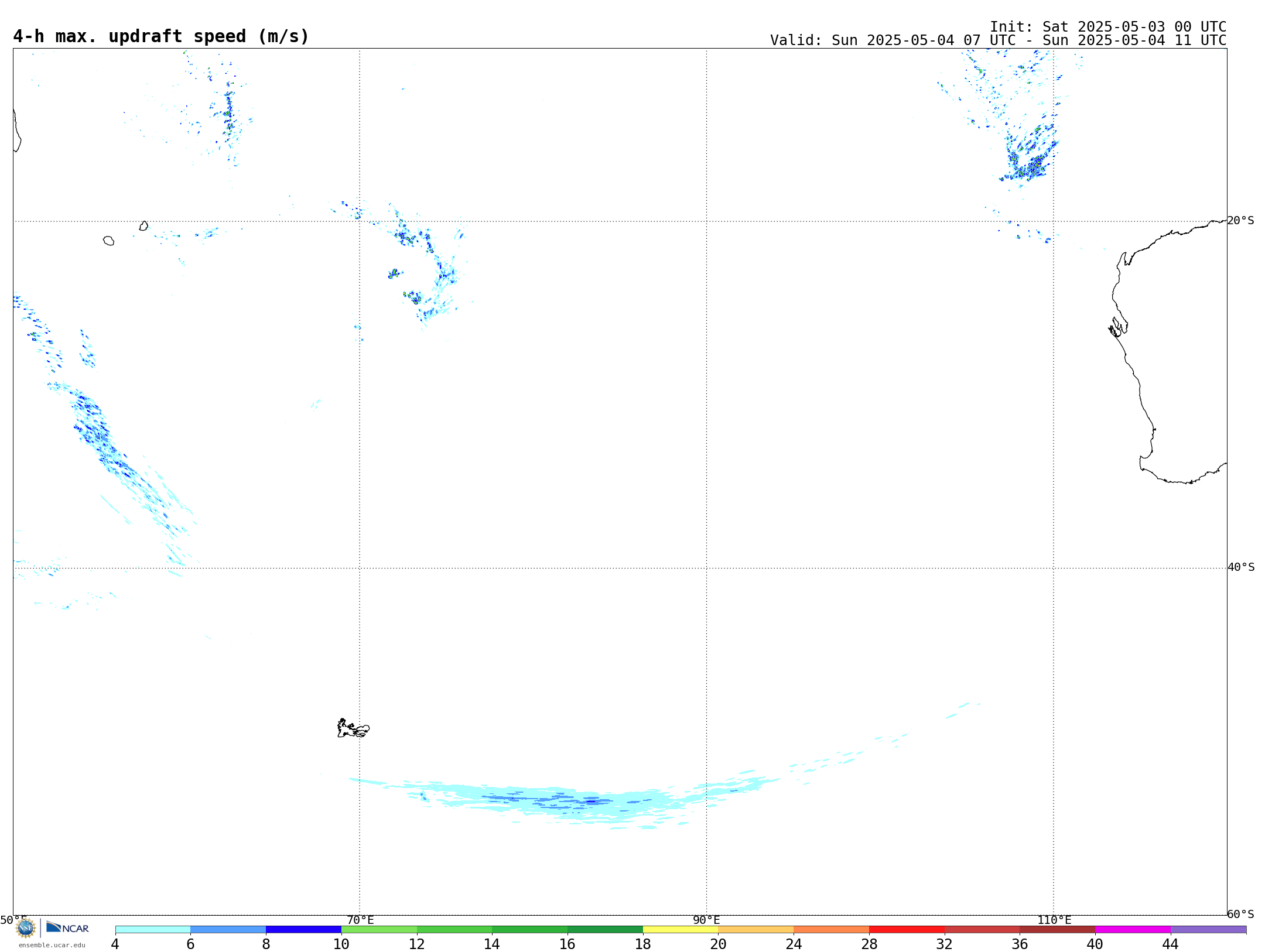
Task: Select the dark red 36–40 color swatch
Action: 1058,929
